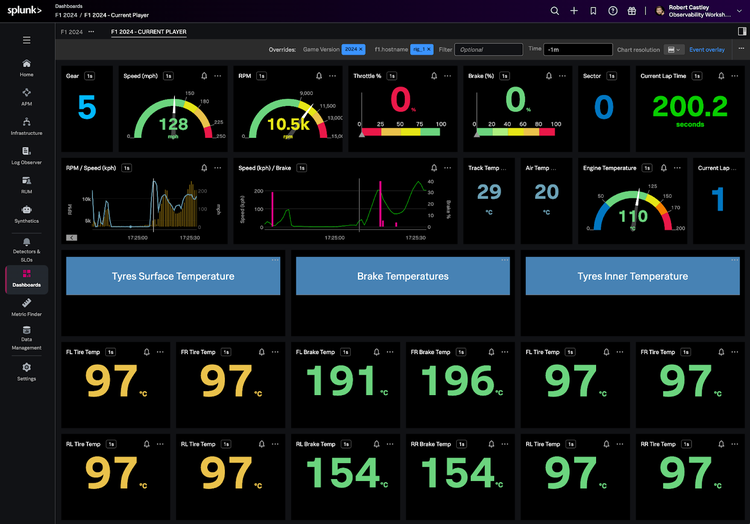Open the Chart resolution dropdown
750x524 pixels.
(674, 49)
